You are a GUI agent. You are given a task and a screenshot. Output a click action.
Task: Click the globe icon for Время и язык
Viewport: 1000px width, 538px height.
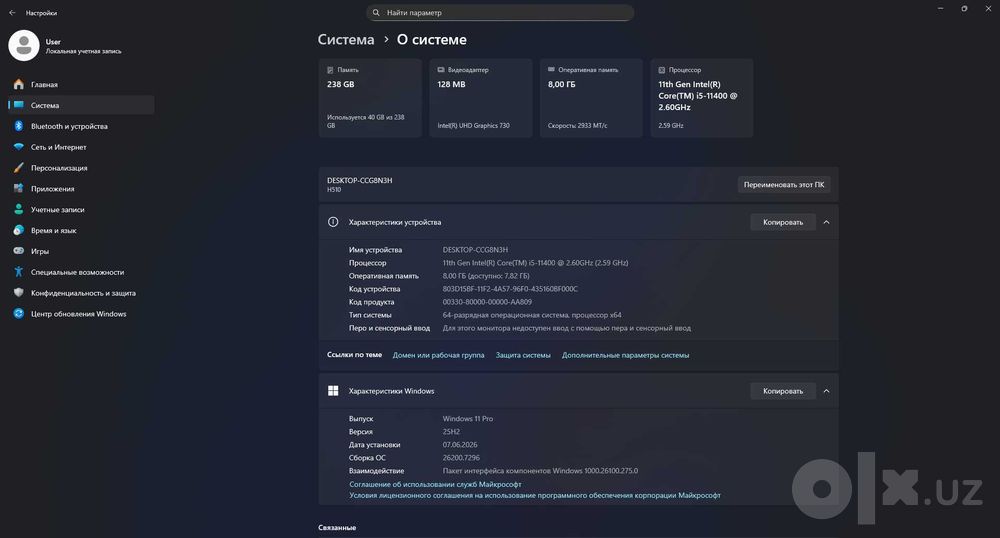coord(18,230)
